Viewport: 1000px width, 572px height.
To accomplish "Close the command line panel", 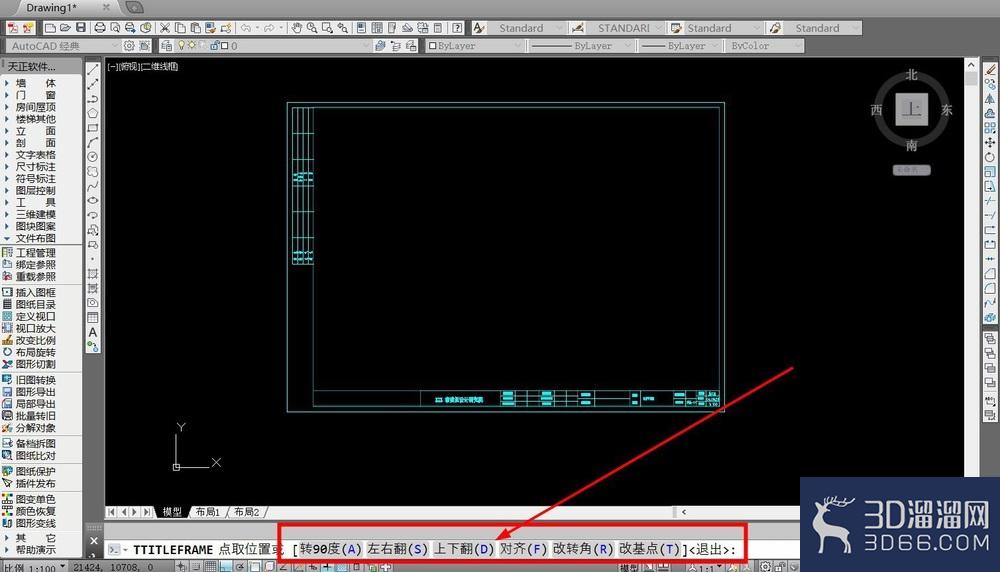I will click(94, 541).
